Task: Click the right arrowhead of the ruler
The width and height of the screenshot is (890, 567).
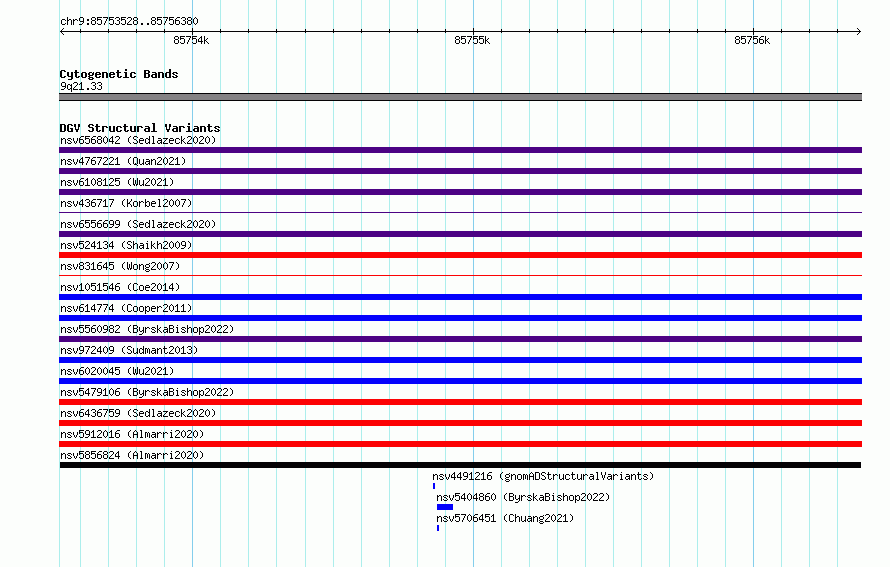Action: coord(859,31)
